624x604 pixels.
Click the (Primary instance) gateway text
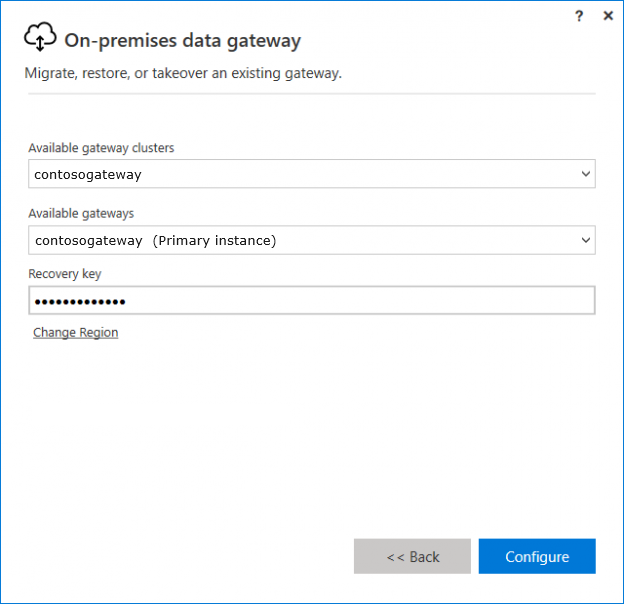214,240
